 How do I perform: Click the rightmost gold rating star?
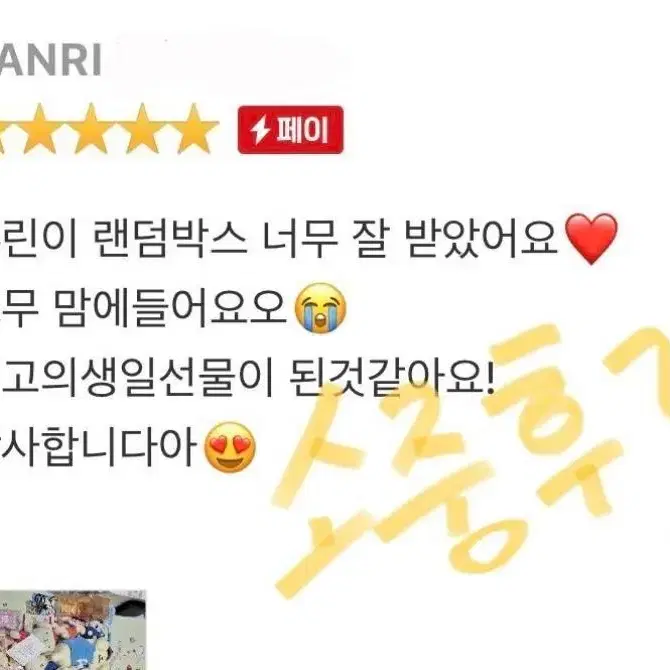click(x=194, y=129)
